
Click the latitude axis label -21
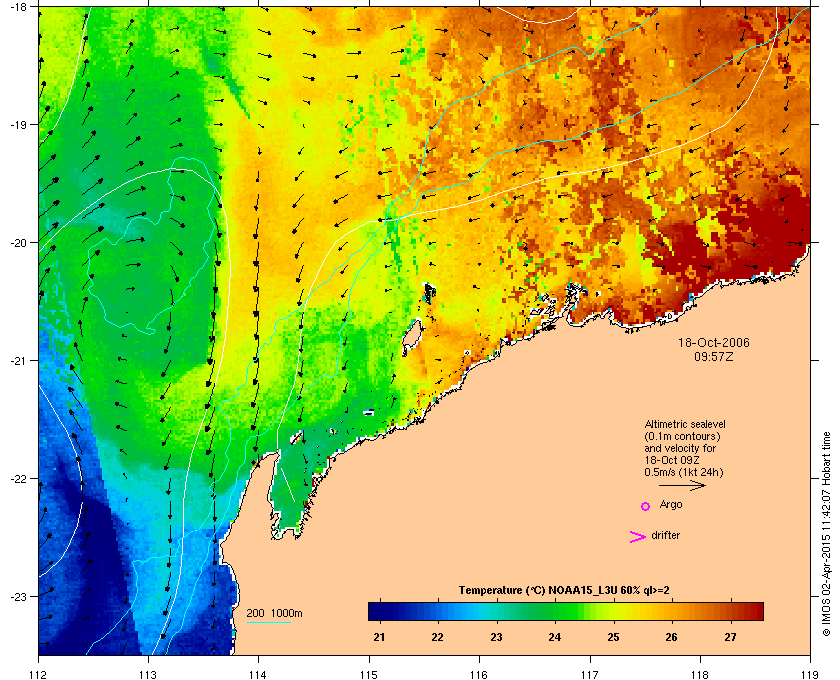click(19, 361)
